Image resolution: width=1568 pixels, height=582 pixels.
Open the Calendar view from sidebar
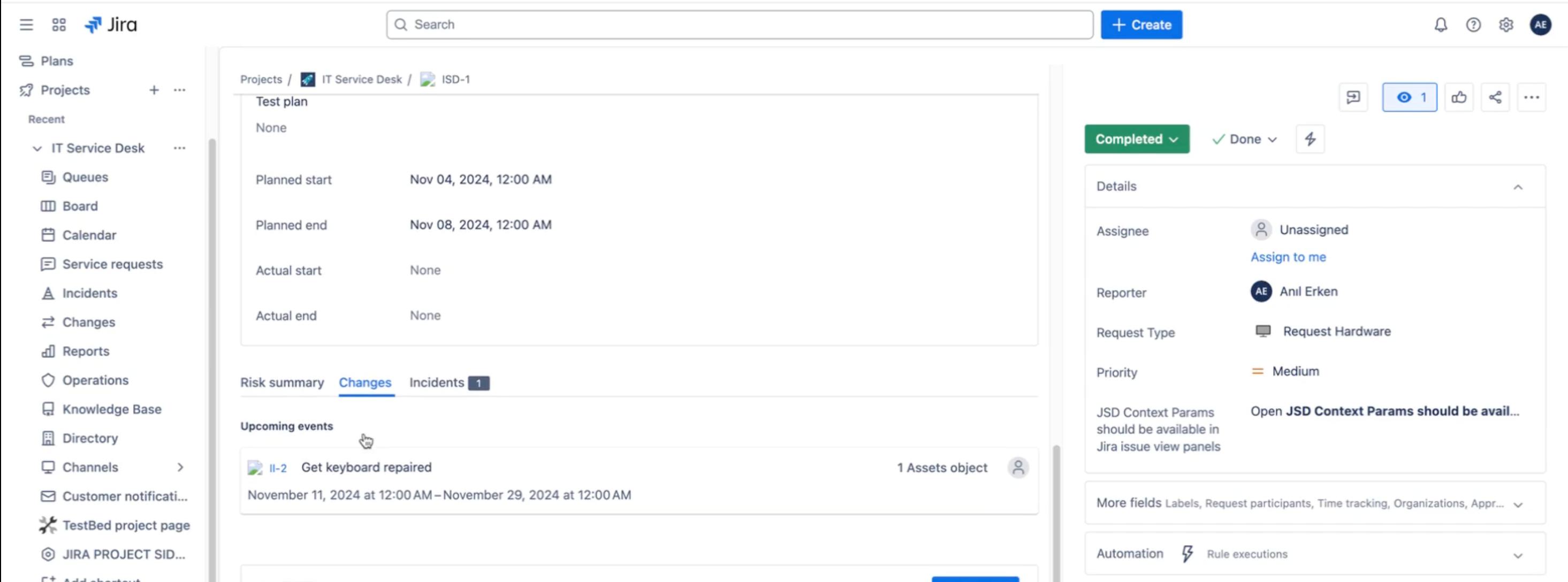[x=89, y=235]
